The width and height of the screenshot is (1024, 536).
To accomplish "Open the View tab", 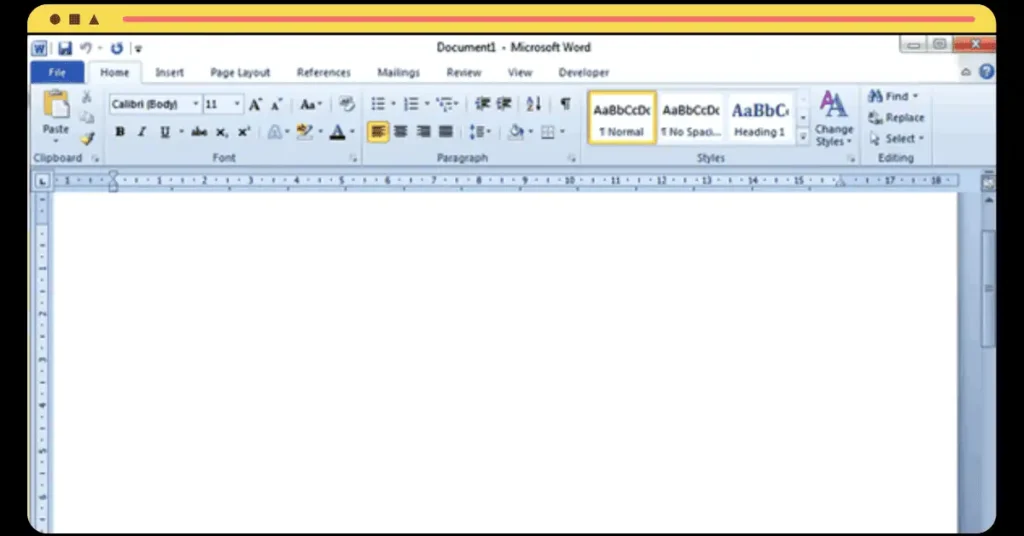I will (520, 72).
